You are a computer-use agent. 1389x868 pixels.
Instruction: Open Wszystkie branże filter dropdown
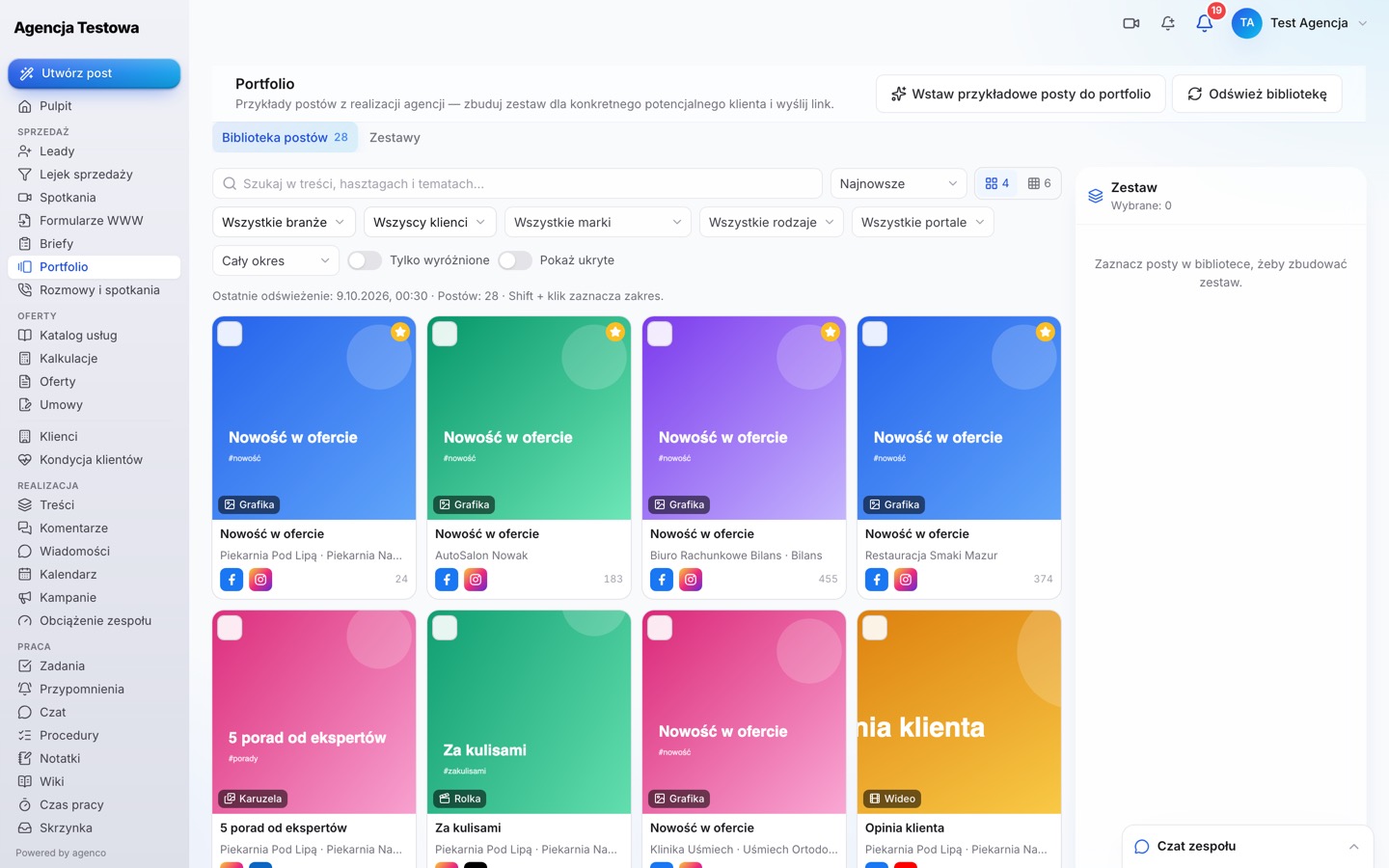(x=284, y=222)
